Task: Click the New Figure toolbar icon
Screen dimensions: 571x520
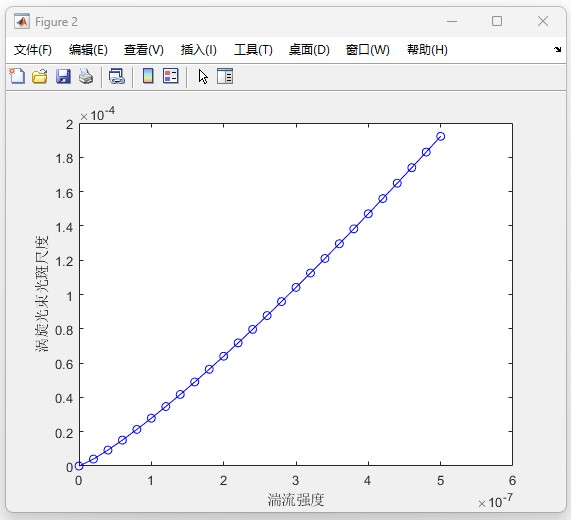Action: point(17,76)
